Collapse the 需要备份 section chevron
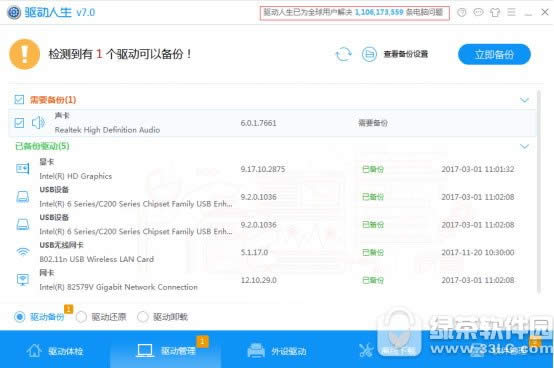The width and height of the screenshot is (554, 368). point(524,100)
